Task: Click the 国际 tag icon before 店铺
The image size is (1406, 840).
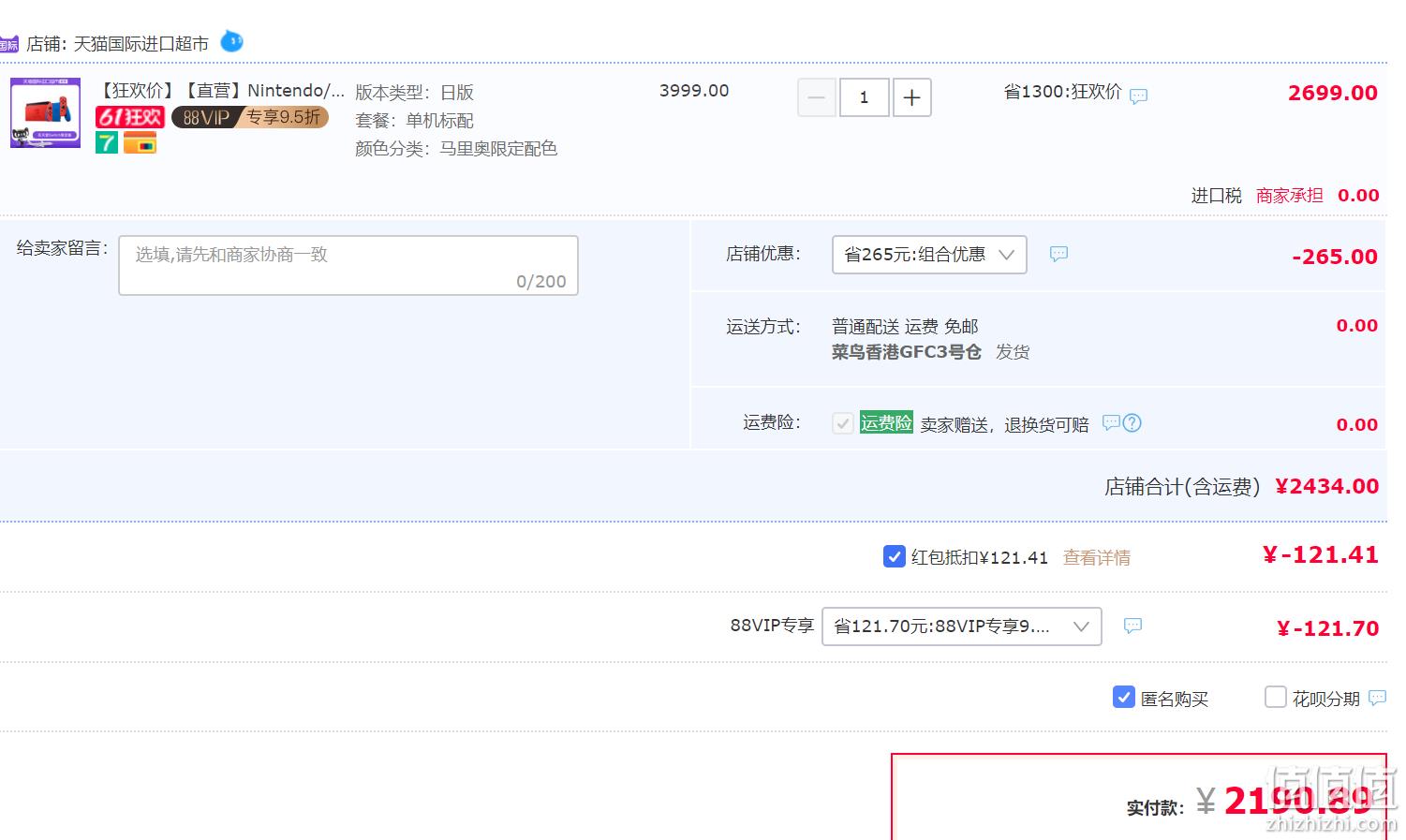Action: pos(8,44)
